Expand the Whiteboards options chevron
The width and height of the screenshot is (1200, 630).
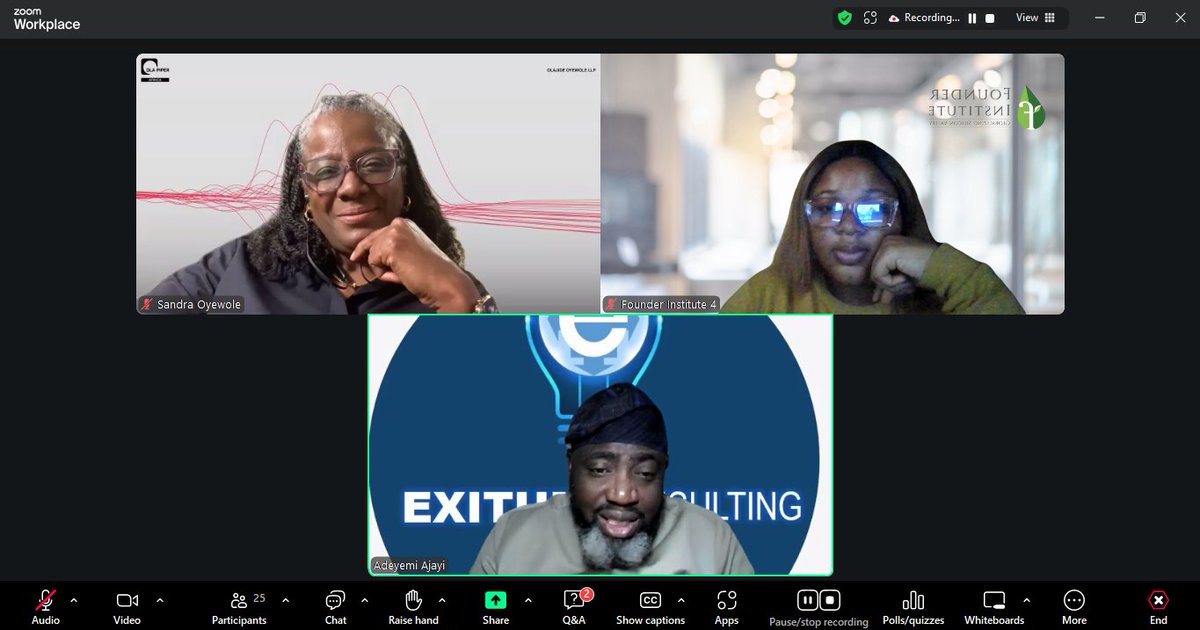(x=1026, y=600)
